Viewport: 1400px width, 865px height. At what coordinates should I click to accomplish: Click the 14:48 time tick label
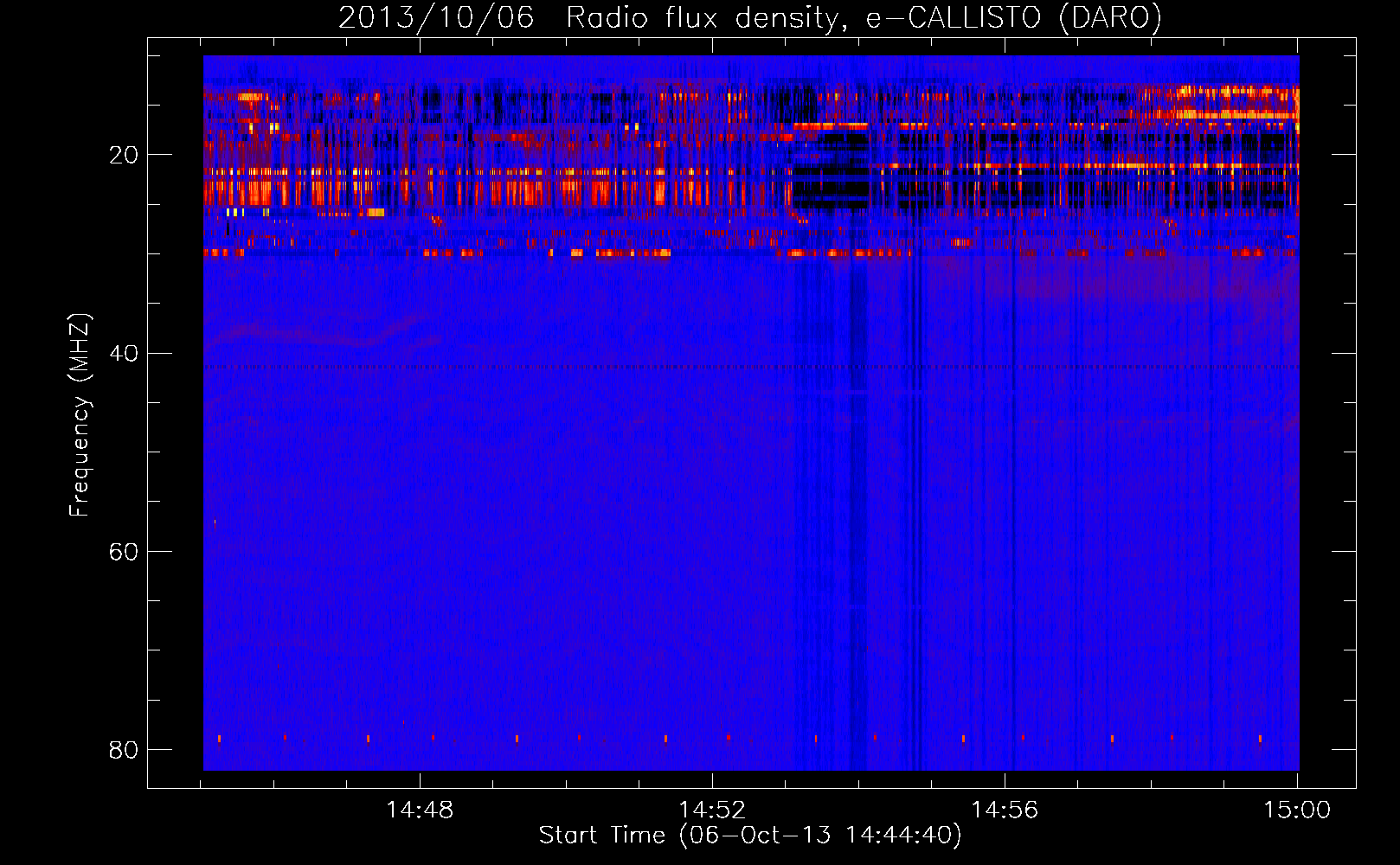tap(420, 811)
